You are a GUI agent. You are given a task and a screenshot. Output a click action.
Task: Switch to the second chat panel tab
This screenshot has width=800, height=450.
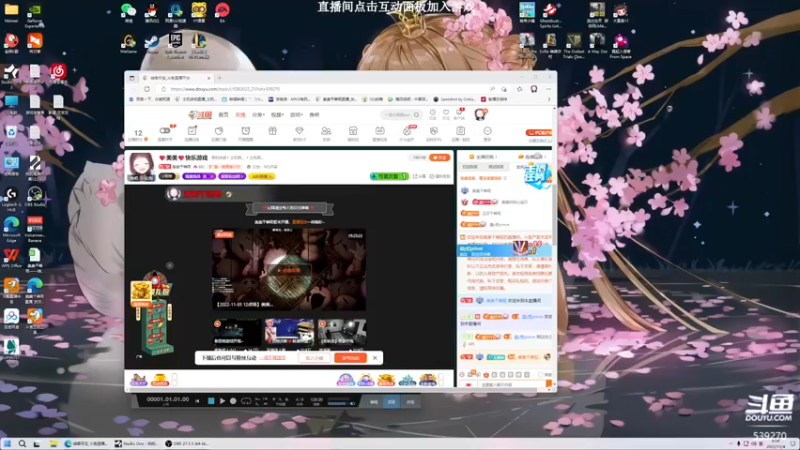pyautogui.click(x=496, y=167)
